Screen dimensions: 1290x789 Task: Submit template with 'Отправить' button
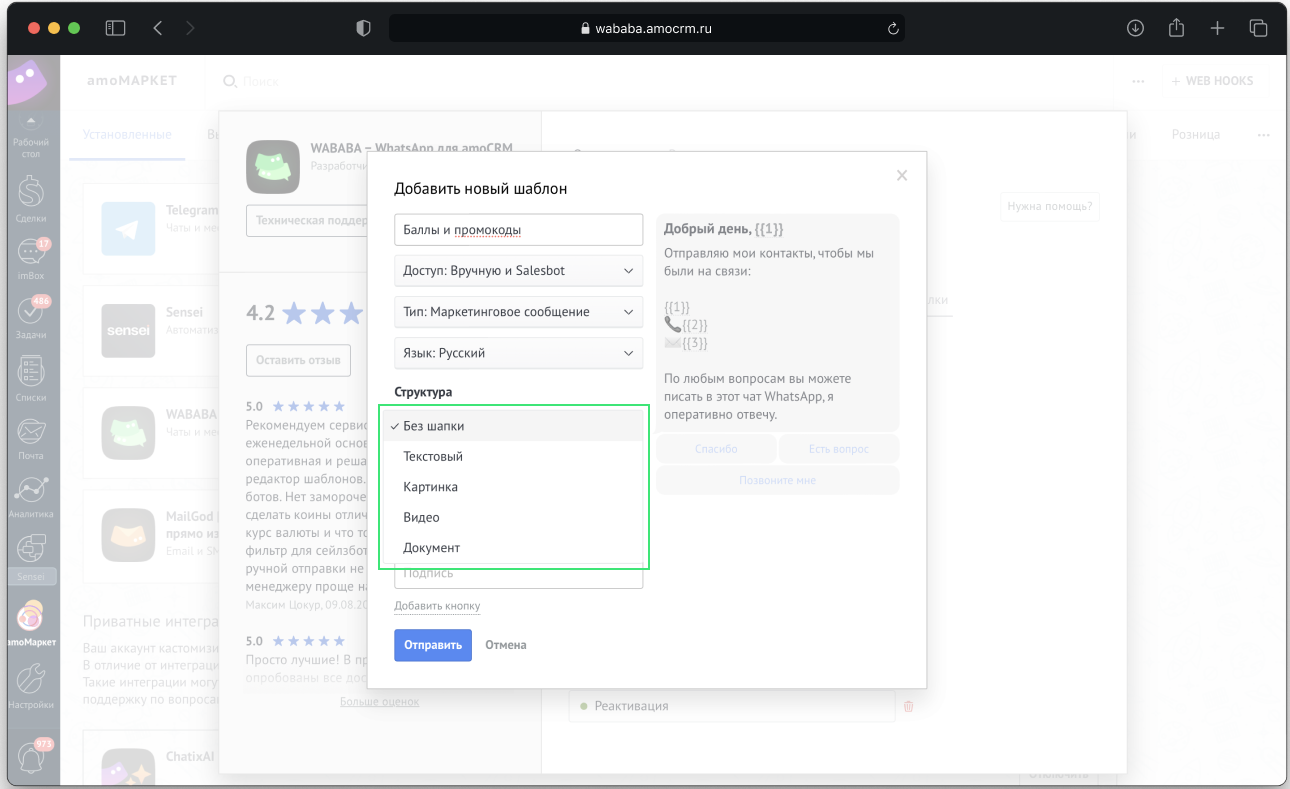pos(433,645)
